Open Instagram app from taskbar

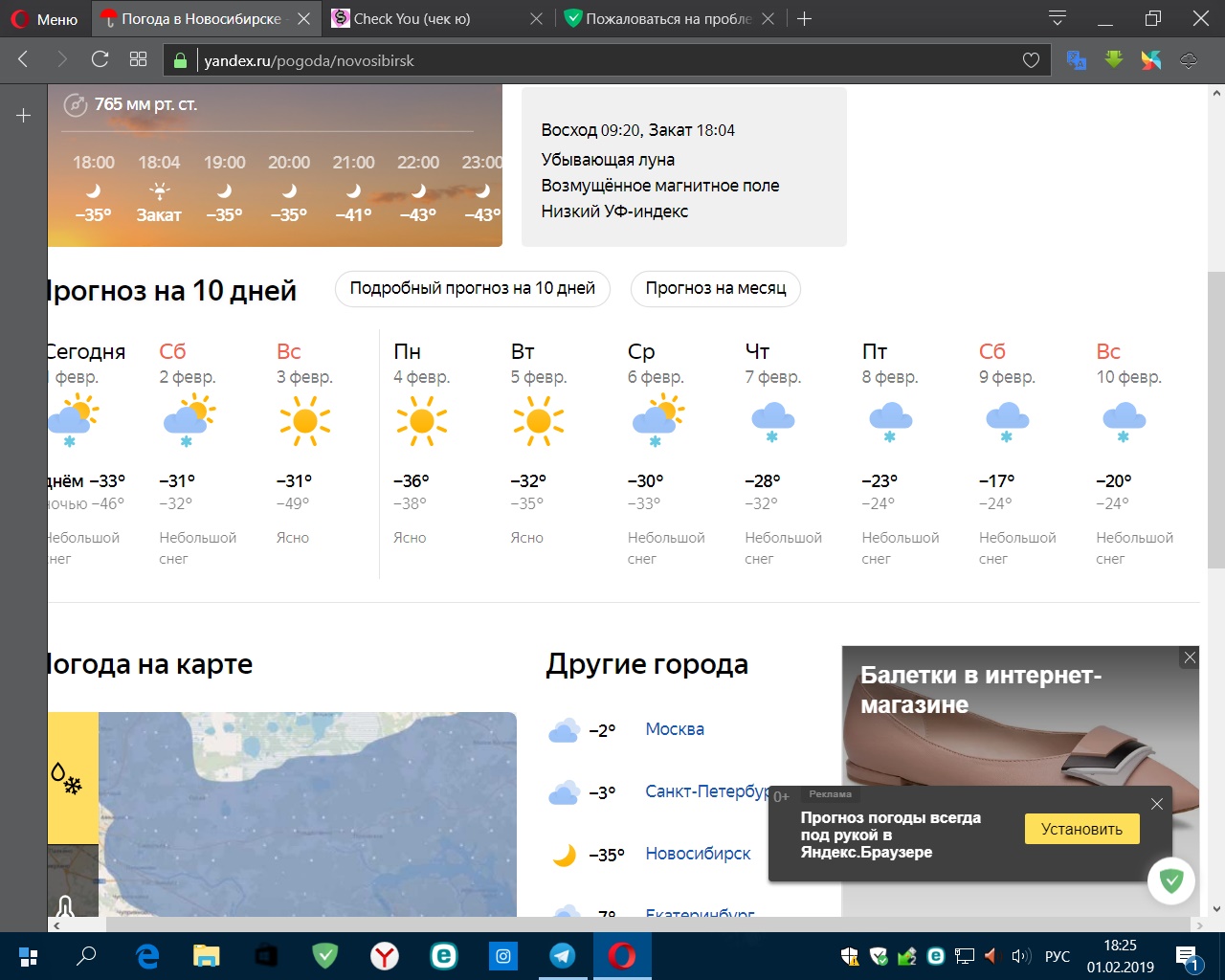pos(503,956)
